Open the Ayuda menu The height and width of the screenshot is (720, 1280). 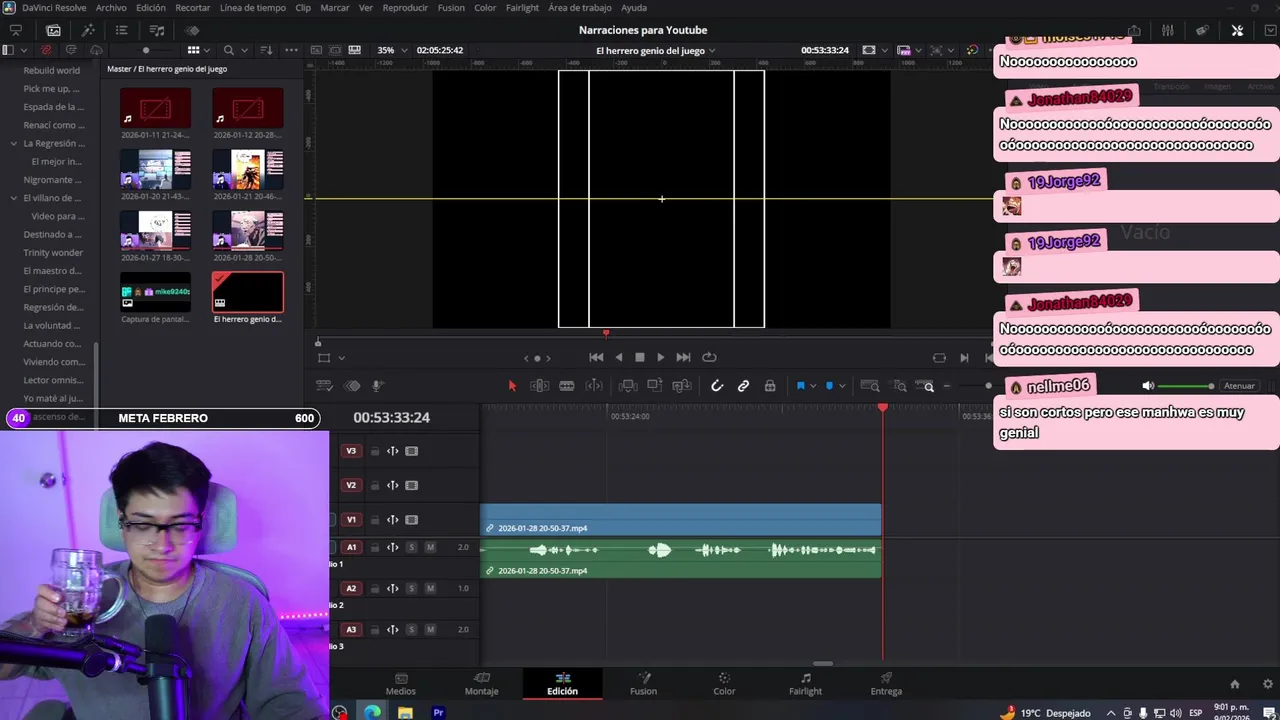(x=634, y=7)
